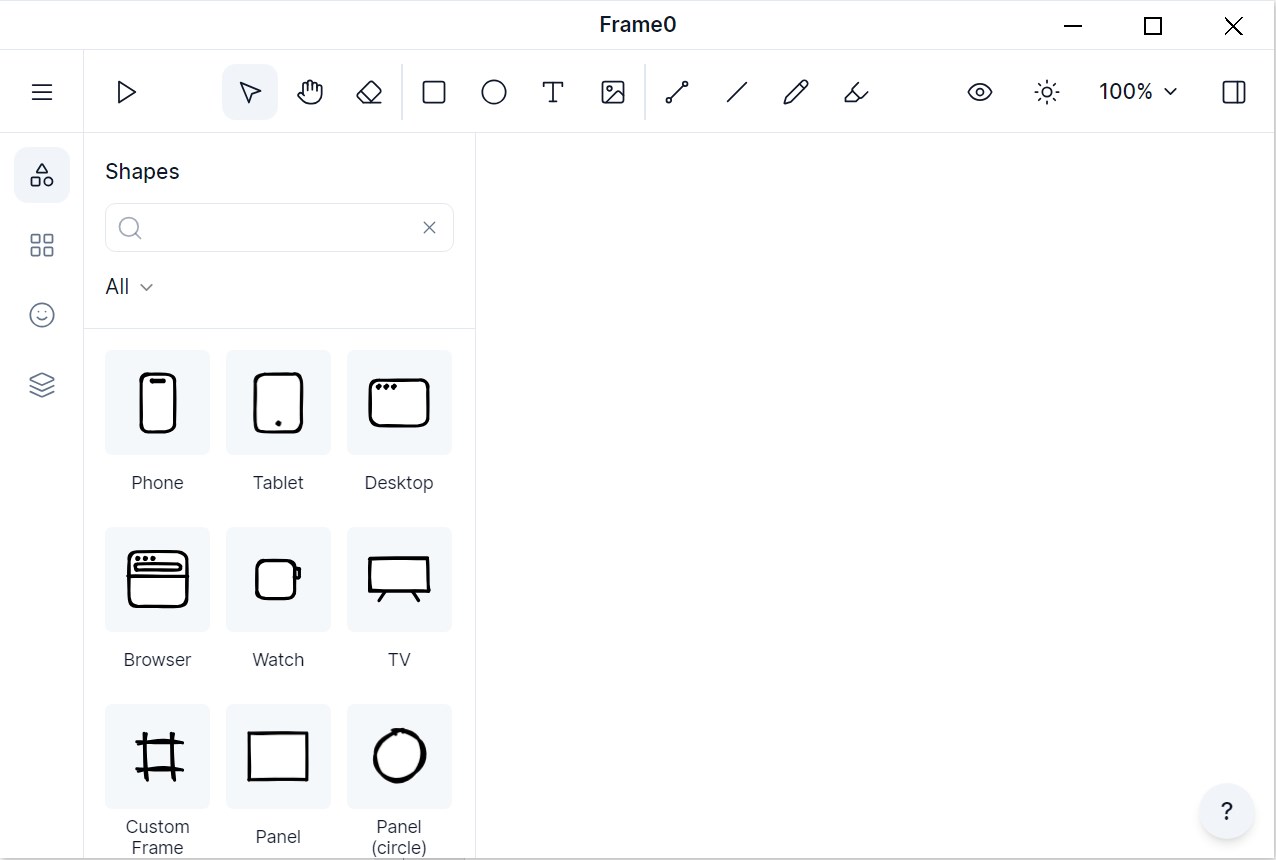Open the emoji Icons sidebar tab
The width and height of the screenshot is (1276, 860).
pos(42,315)
